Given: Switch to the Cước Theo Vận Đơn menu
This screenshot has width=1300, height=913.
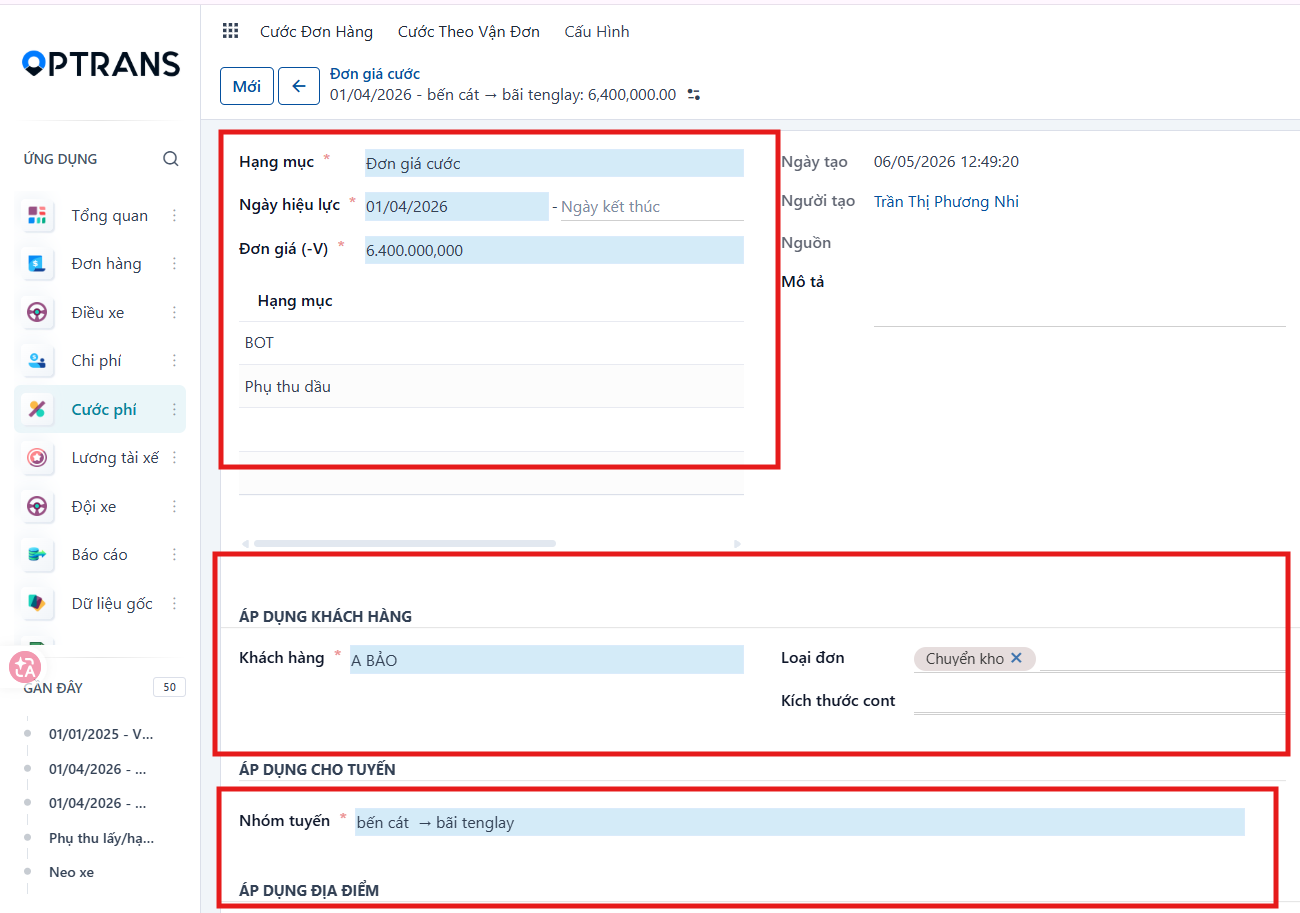Looking at the screenshot, I should [469, 31].
